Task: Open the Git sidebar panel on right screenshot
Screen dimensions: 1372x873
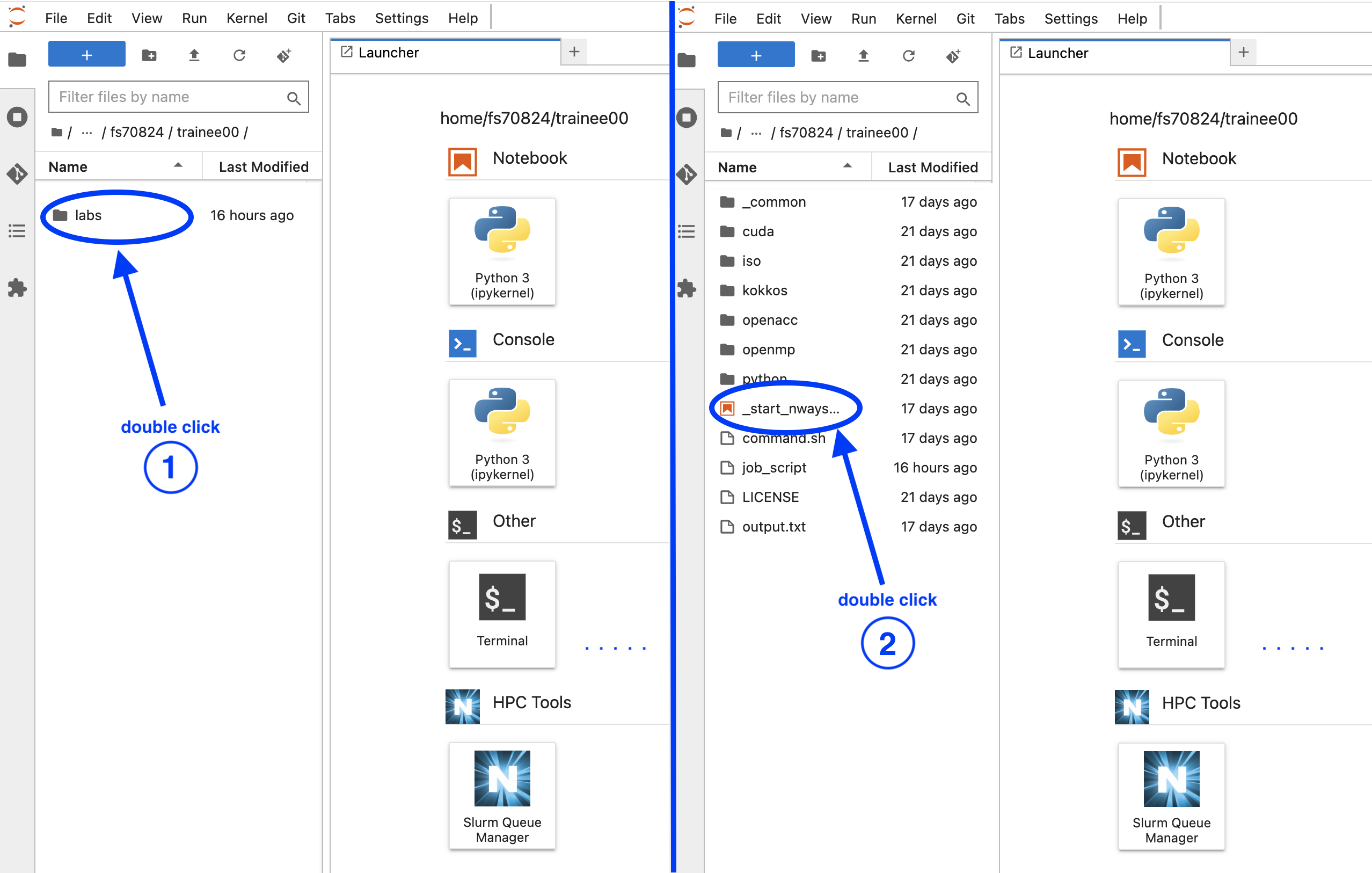Action: pyautogui.click(x=687, y=174)
